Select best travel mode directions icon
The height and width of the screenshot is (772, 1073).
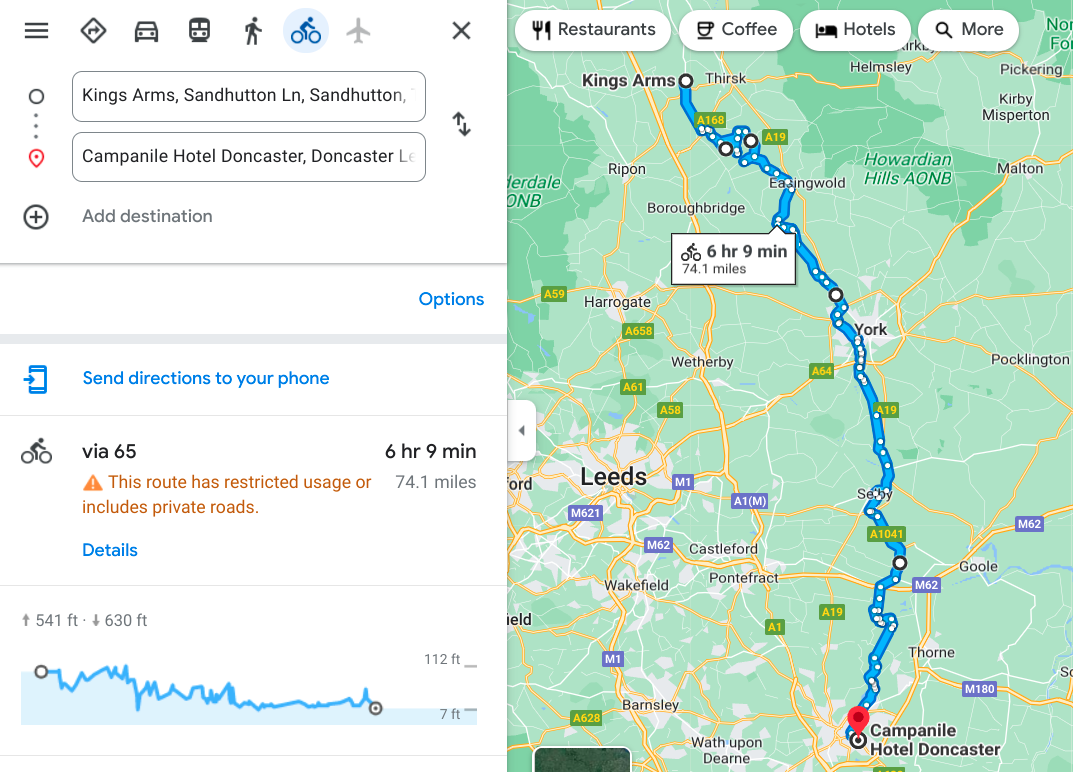point(93,31)
